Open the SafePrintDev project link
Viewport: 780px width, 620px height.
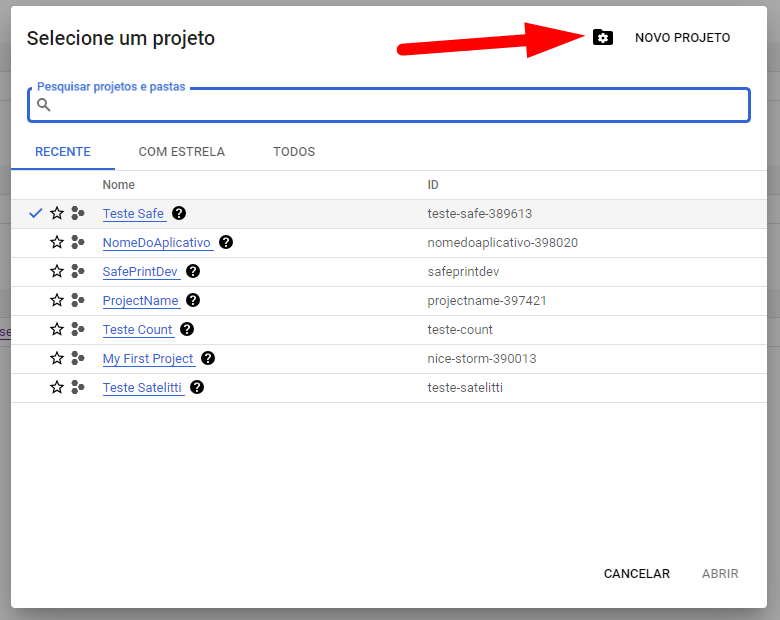tap(140, 272)
